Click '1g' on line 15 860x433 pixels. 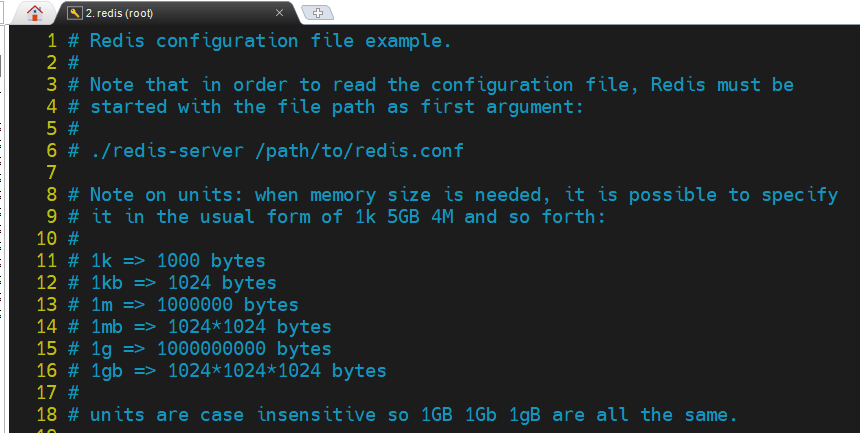point(101,350)
